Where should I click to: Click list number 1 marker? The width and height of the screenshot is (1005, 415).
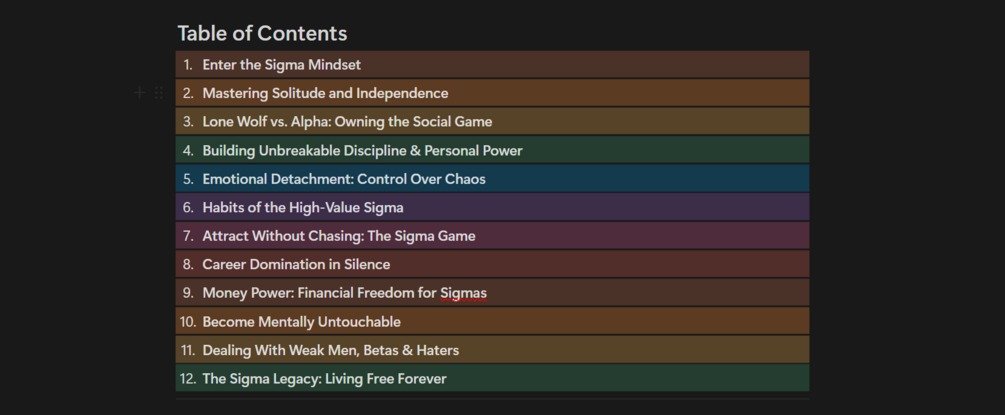(187, 65)
